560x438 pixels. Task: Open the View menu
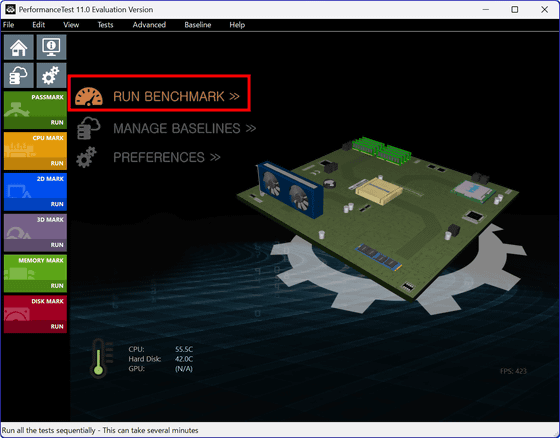point(71,25)
